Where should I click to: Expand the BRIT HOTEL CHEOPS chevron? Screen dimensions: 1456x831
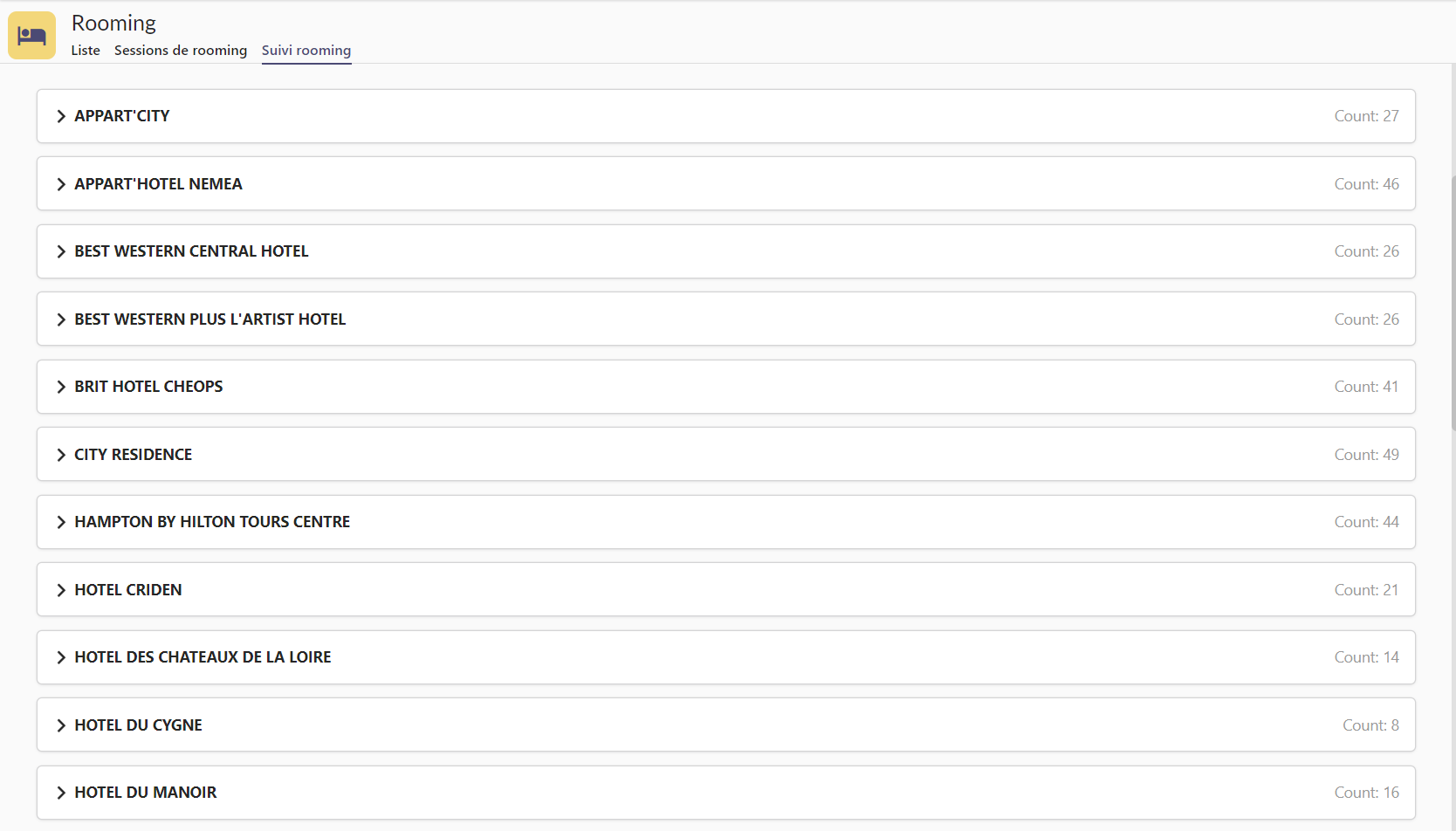tap(61, 387)
